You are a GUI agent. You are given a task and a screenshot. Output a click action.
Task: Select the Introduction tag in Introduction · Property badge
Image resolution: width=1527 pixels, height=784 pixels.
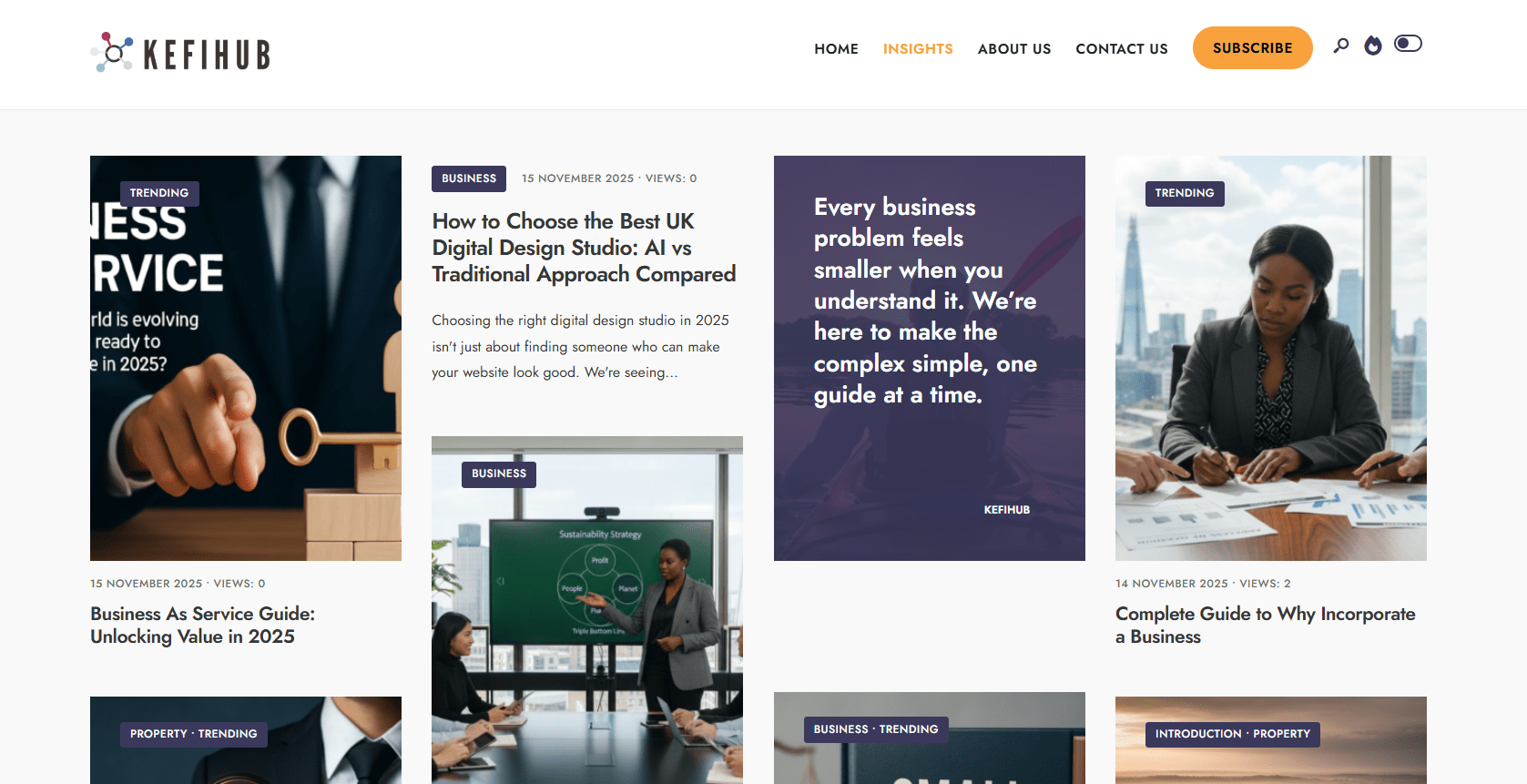(1198, 734)
